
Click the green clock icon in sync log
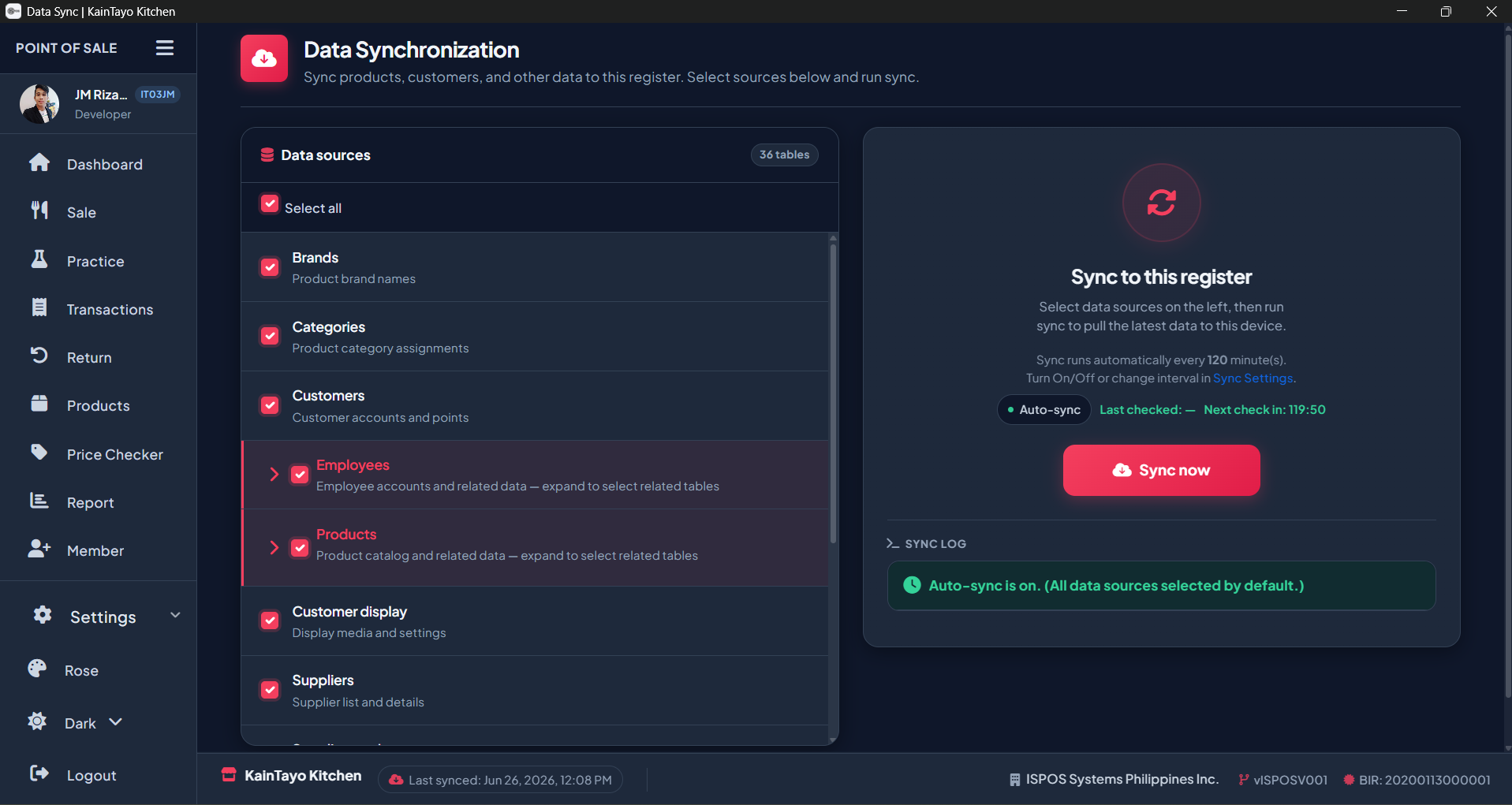coord(912,585)
